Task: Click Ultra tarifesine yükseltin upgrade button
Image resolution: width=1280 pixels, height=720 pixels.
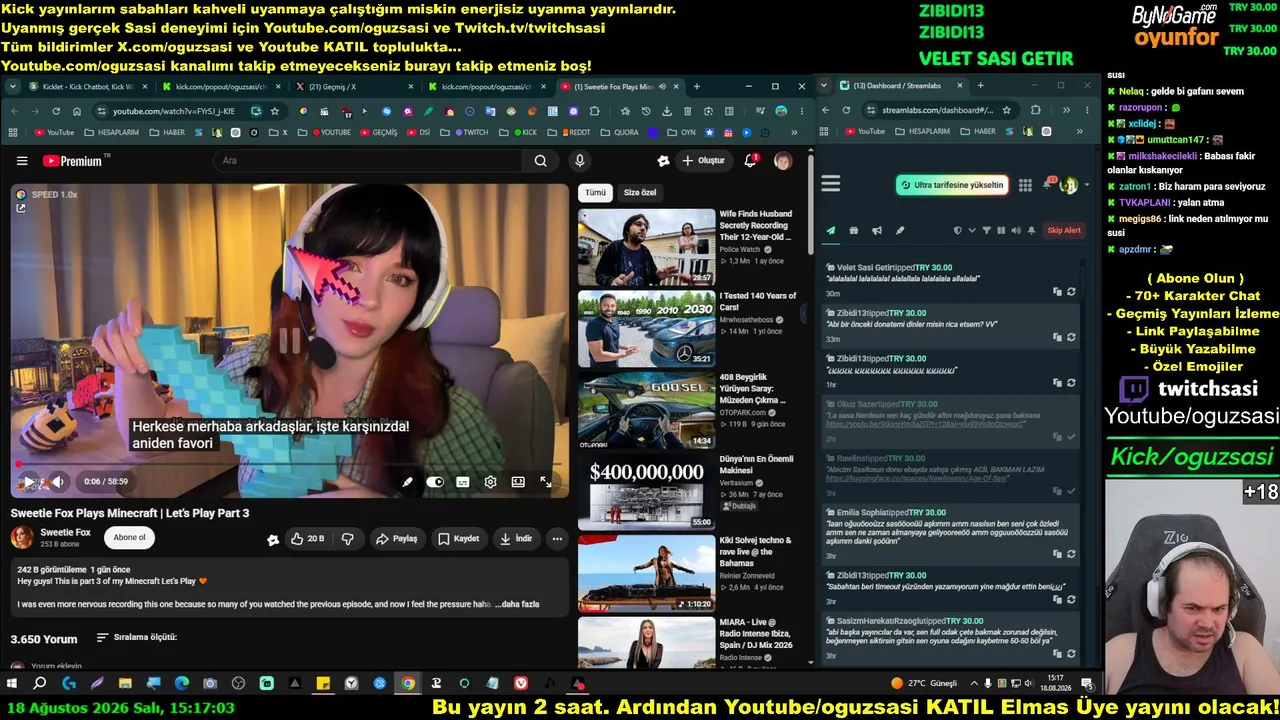Action: (x=952, y=185)
